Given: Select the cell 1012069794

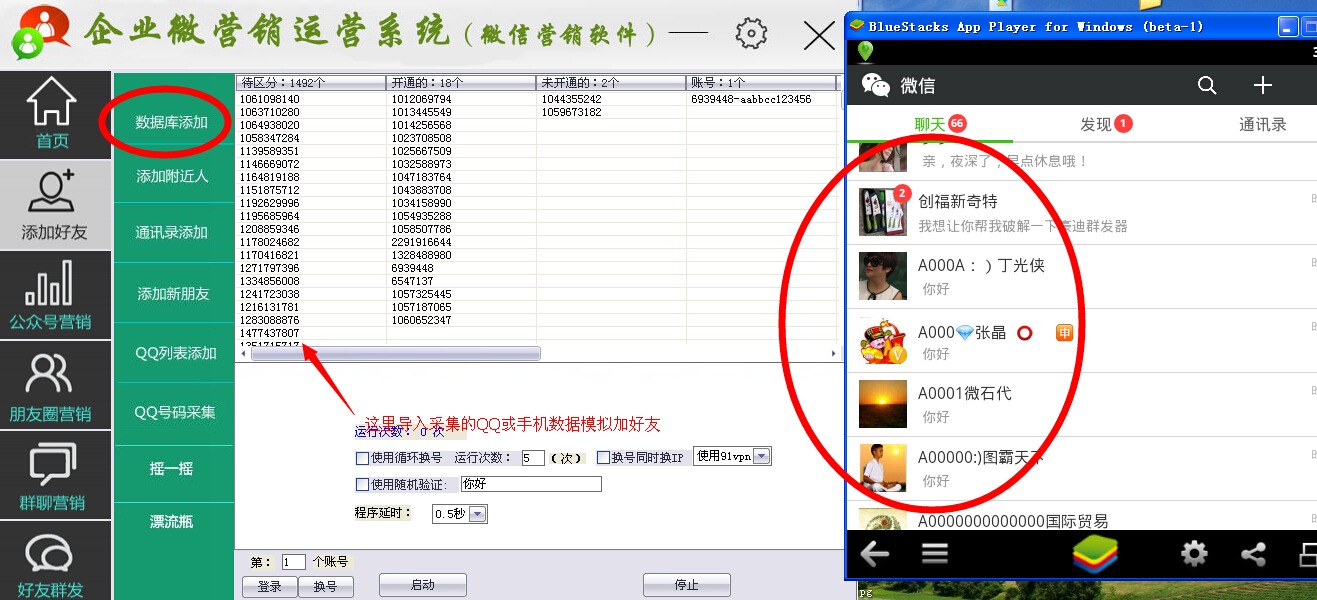Looking at the screenshot, I should coord(461,99).
